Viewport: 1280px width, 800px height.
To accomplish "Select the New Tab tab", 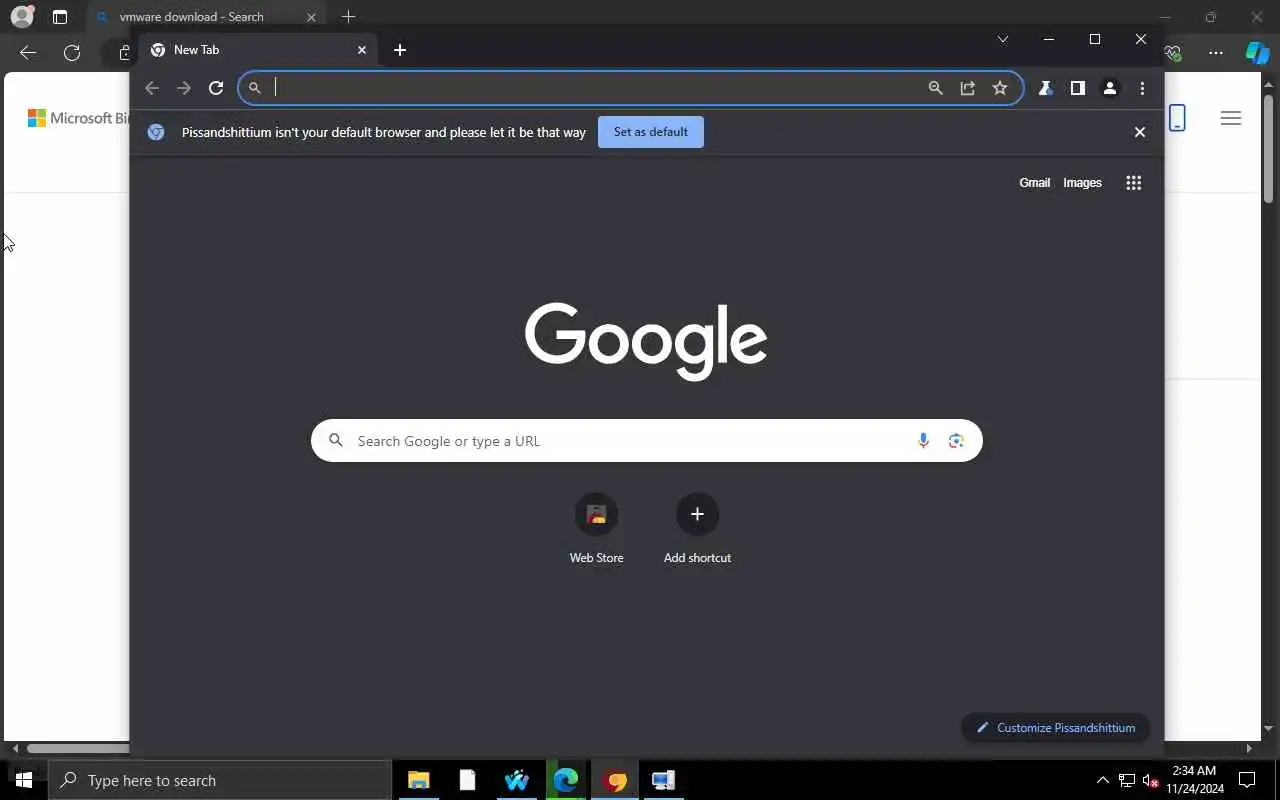I will click(x=258, y=50).
